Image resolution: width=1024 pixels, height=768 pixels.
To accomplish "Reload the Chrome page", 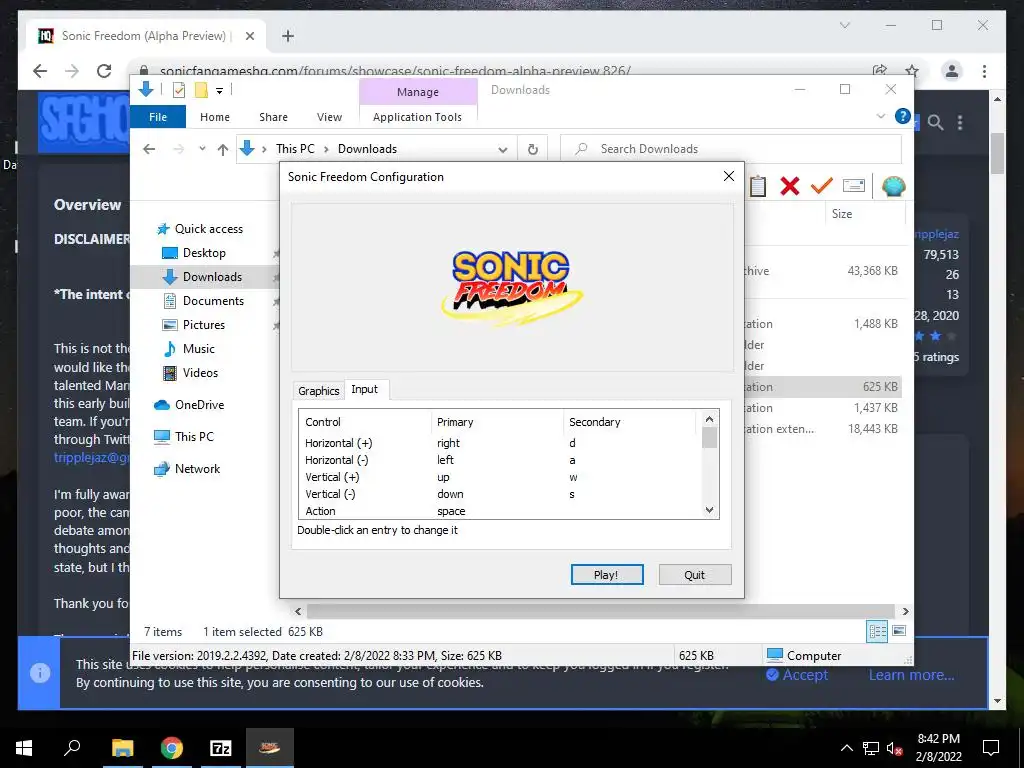I will pos(104,71).
